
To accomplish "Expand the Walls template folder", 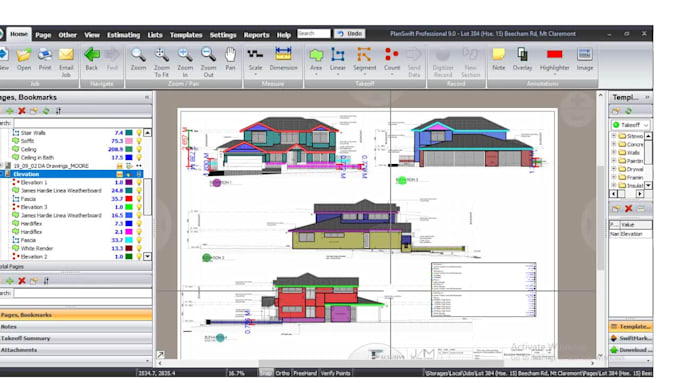I will 614,152.
